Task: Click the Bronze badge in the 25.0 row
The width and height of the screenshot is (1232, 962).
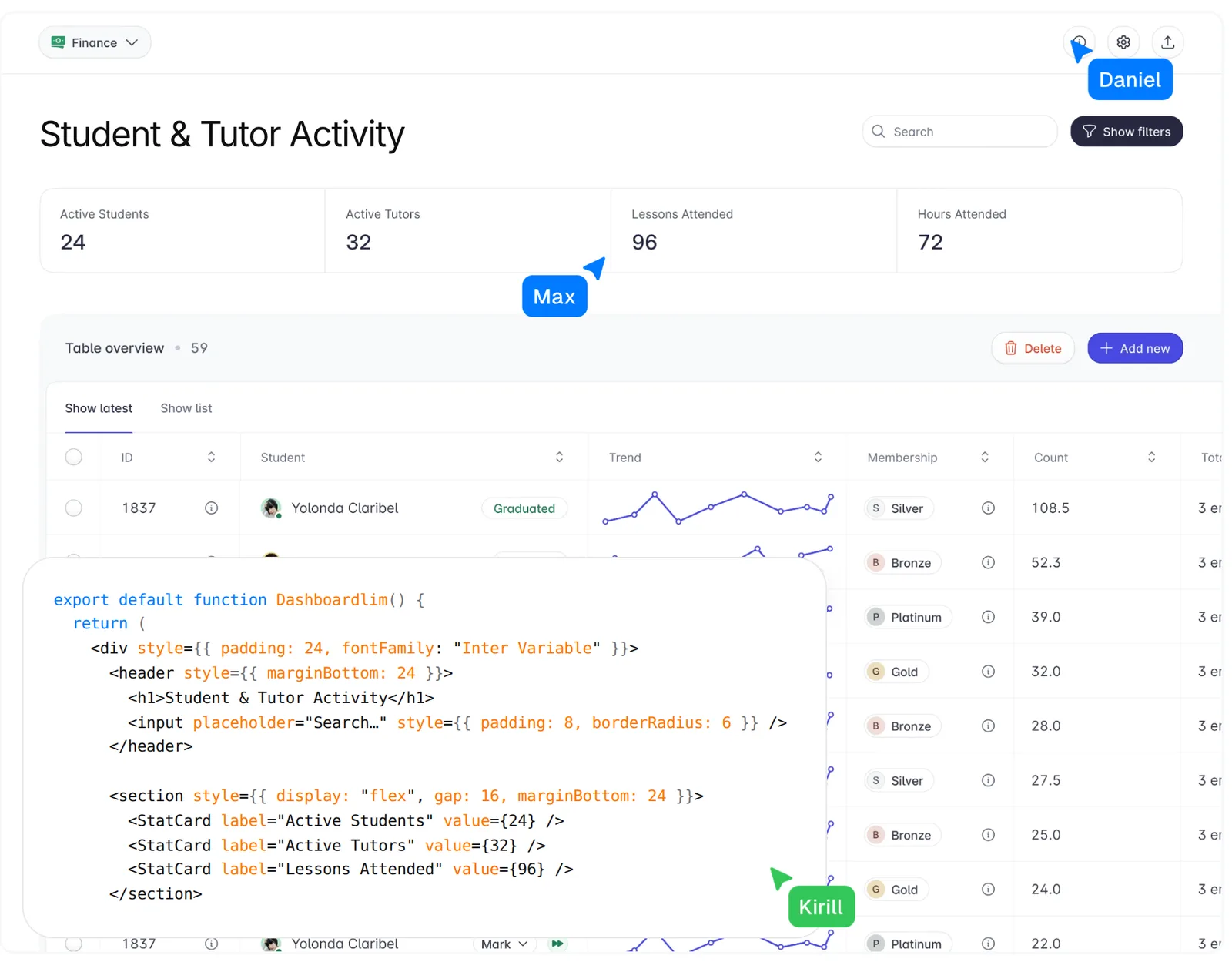Action: [x=902, y=835]
